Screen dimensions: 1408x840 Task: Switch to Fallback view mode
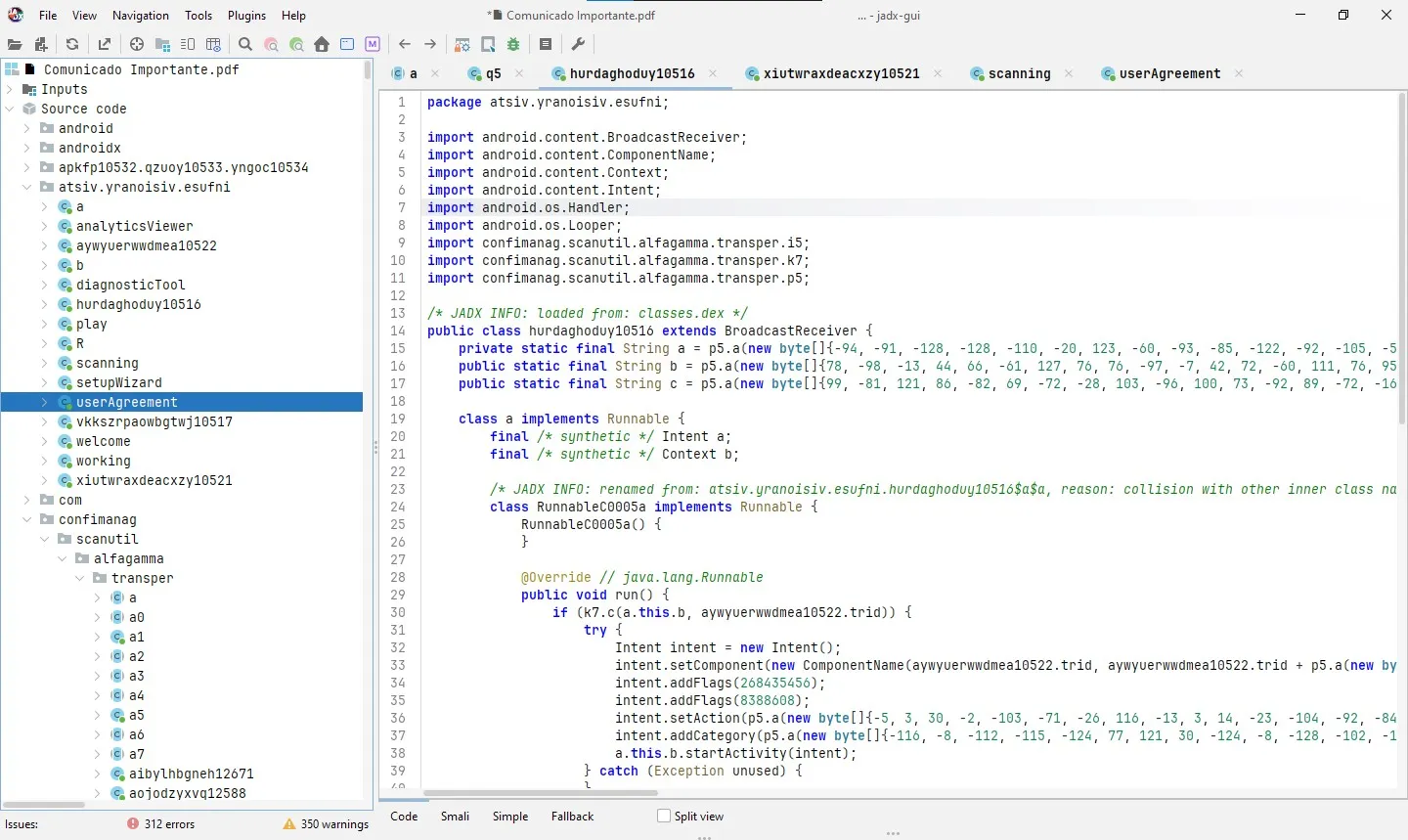[572, 816]
